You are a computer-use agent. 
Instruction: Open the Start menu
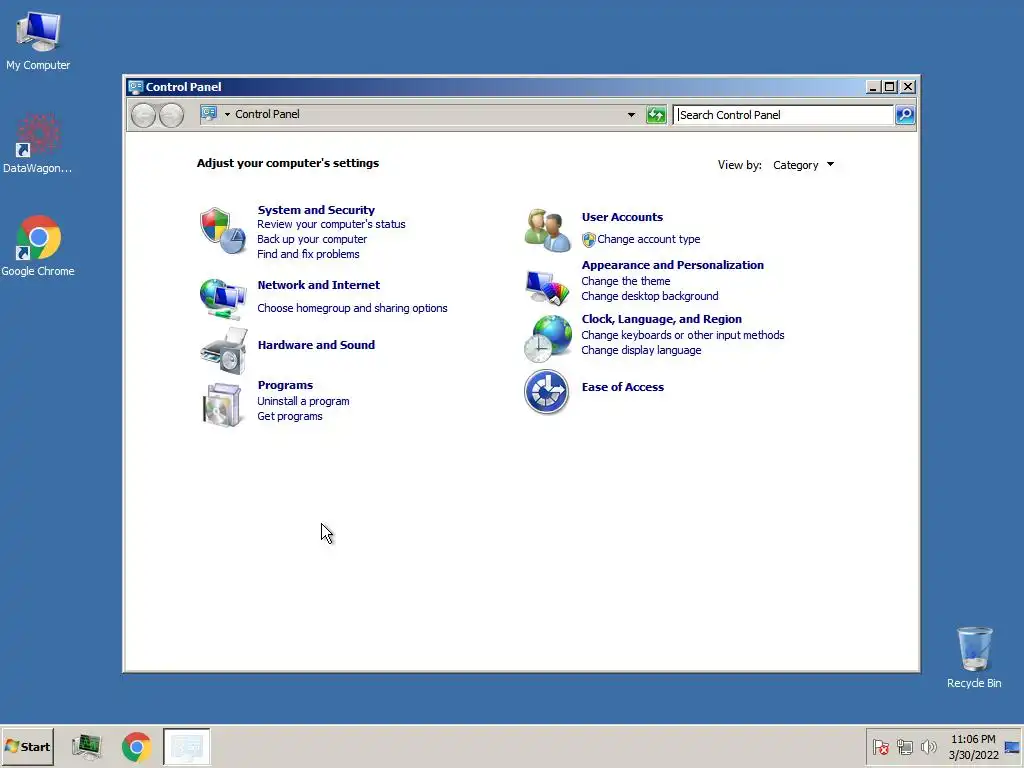click(27, 746)
